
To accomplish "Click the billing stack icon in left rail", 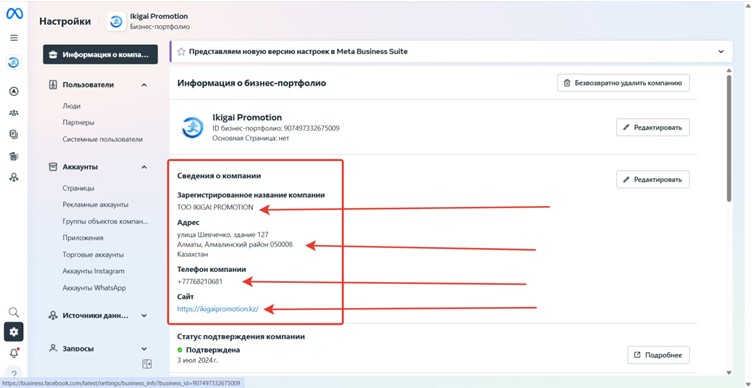I will click(x=14, y=156).
